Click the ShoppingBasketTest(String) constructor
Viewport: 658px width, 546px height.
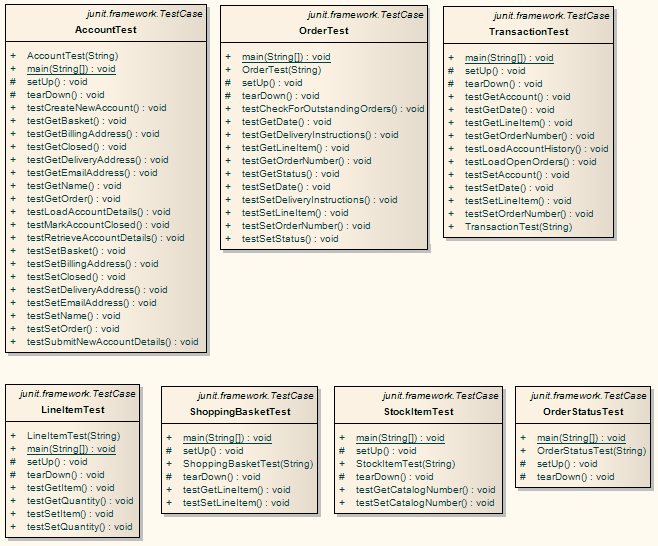coord(248,464)
